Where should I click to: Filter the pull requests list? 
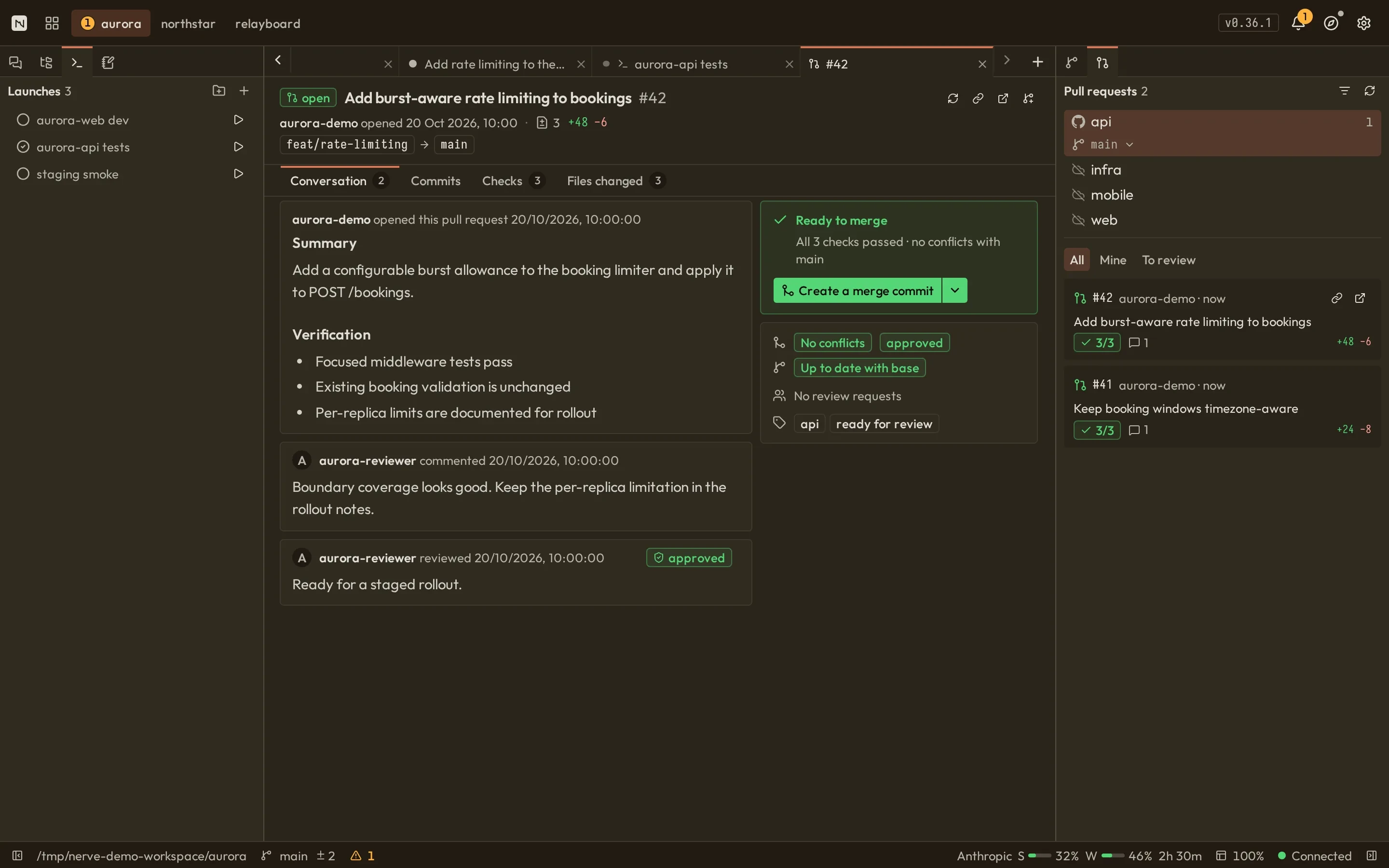coord(1344,91)
